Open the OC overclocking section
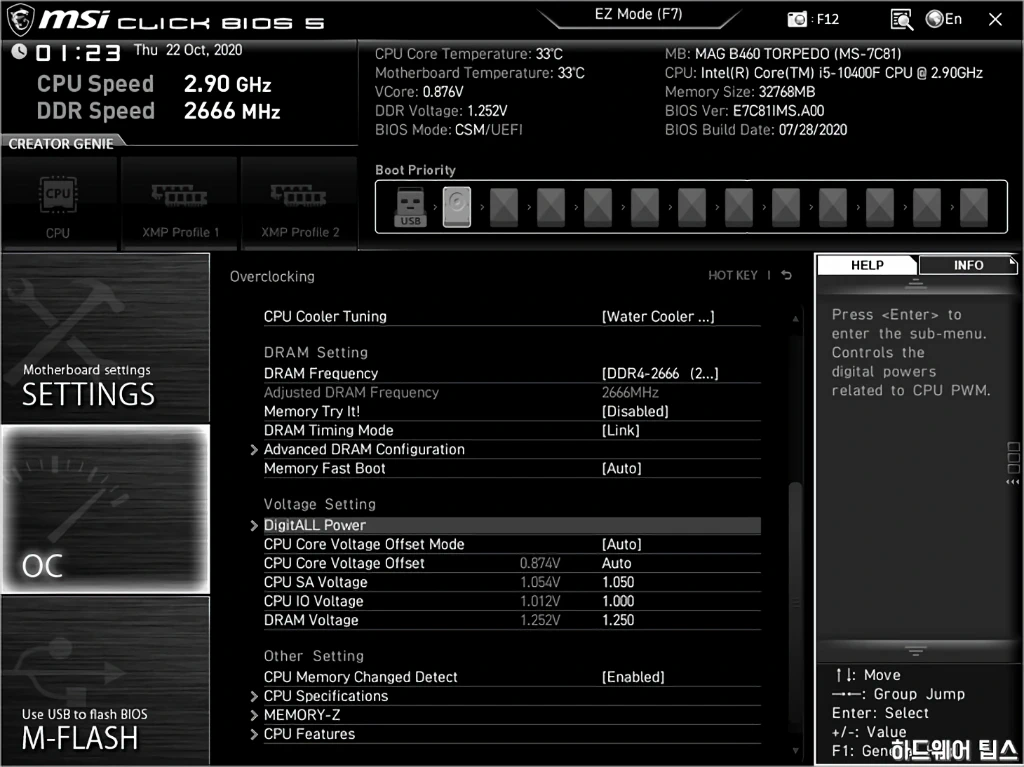Image resolution: width=1024 pixels, height=767 pixels. click(106, 510)
